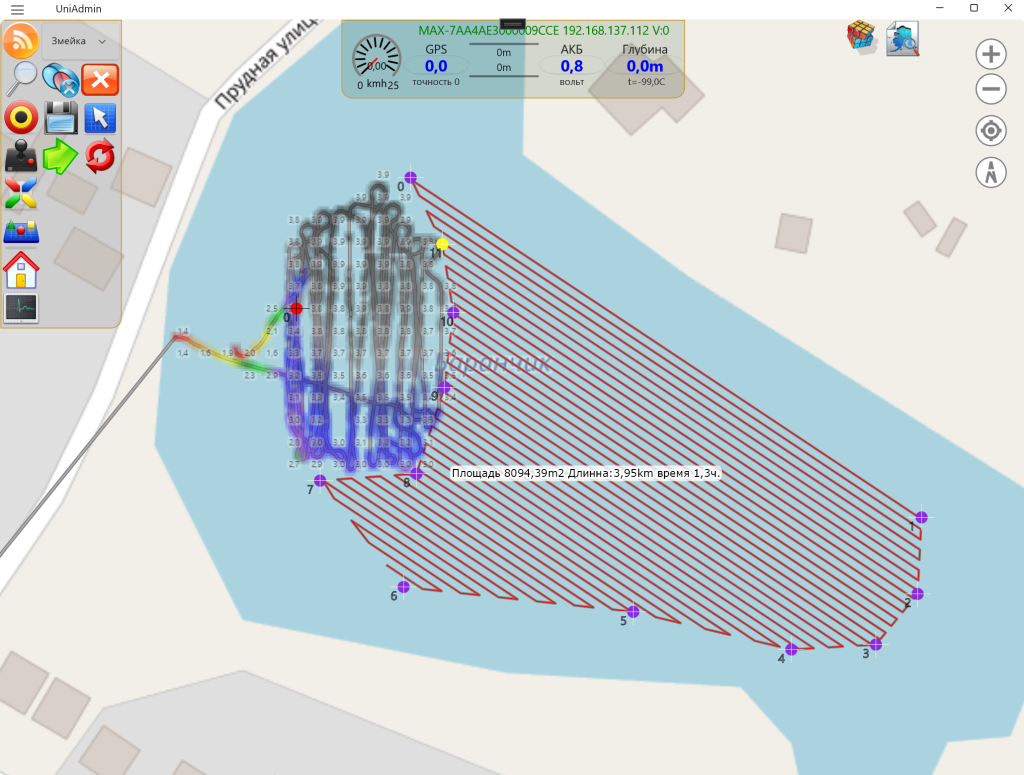Open the hamburger menu
Image resolution: width=1024 pixels, height=775 pixels.
pos(17,8)
